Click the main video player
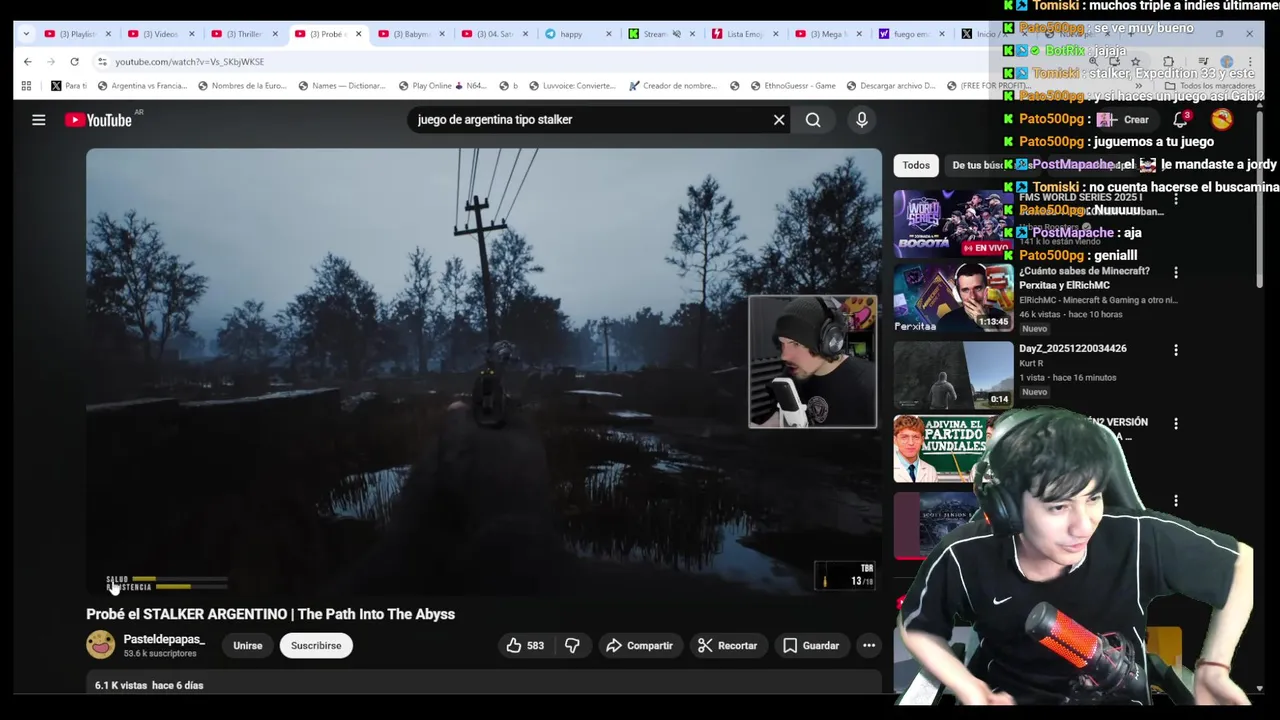 tap(484, 373)
